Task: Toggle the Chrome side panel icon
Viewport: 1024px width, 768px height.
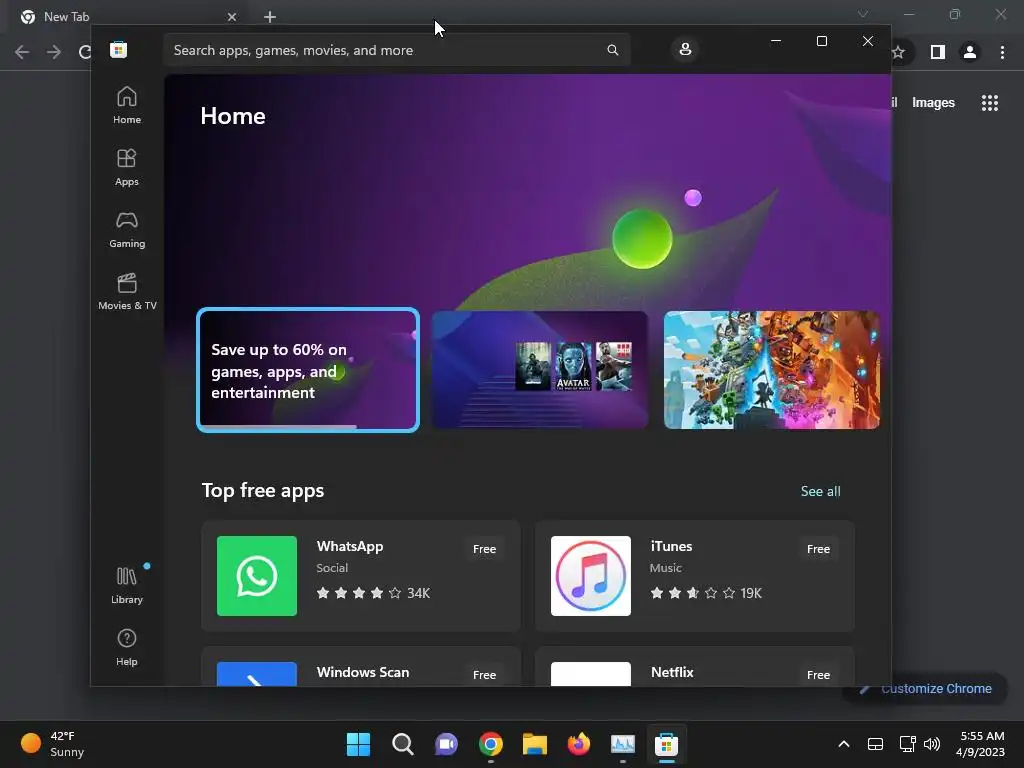Action: point(938,52)
